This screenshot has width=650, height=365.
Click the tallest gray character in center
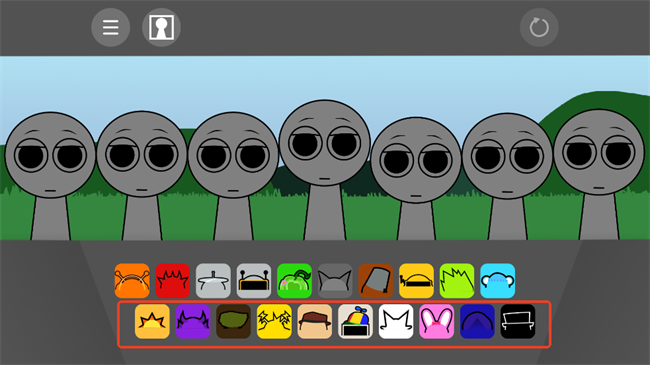(325, 170)
